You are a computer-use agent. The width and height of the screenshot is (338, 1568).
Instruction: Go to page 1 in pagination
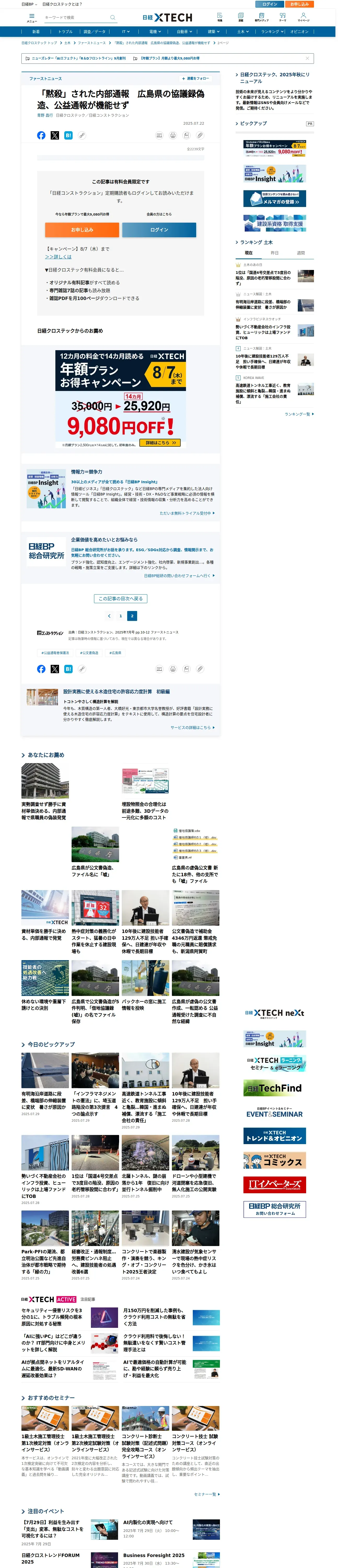120,616
